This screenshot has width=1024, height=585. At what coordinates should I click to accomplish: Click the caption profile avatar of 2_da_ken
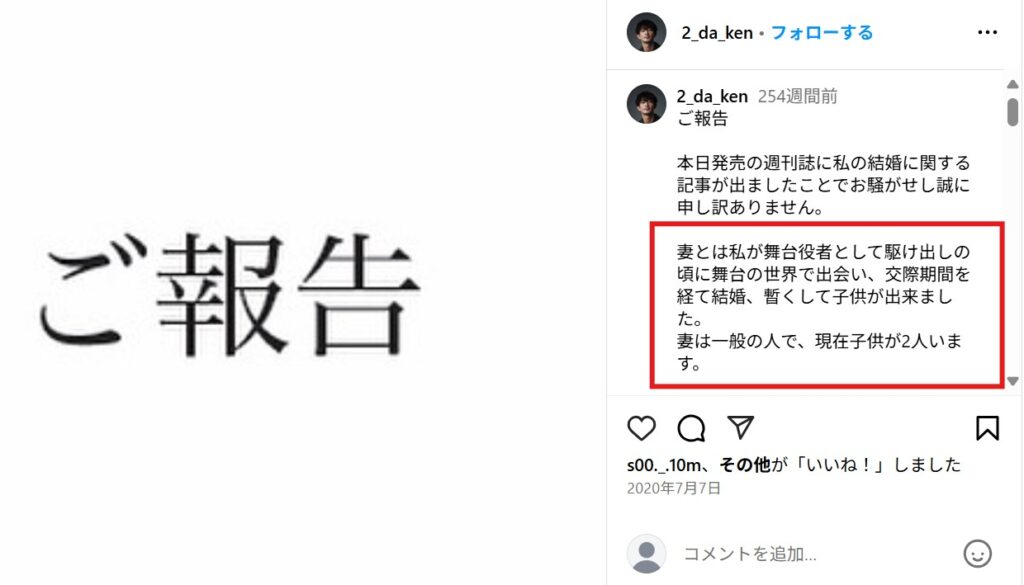pyautogui.click(x=646, y=104)
